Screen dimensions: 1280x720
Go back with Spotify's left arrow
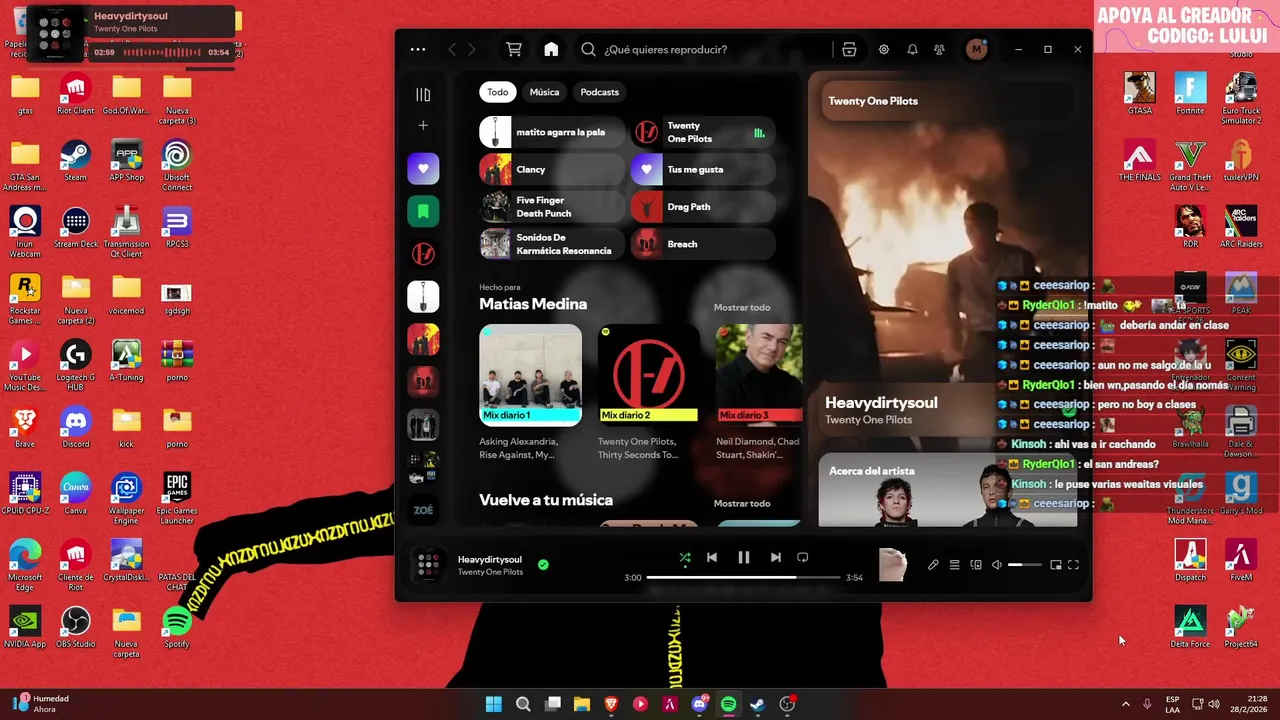[452, 49]
